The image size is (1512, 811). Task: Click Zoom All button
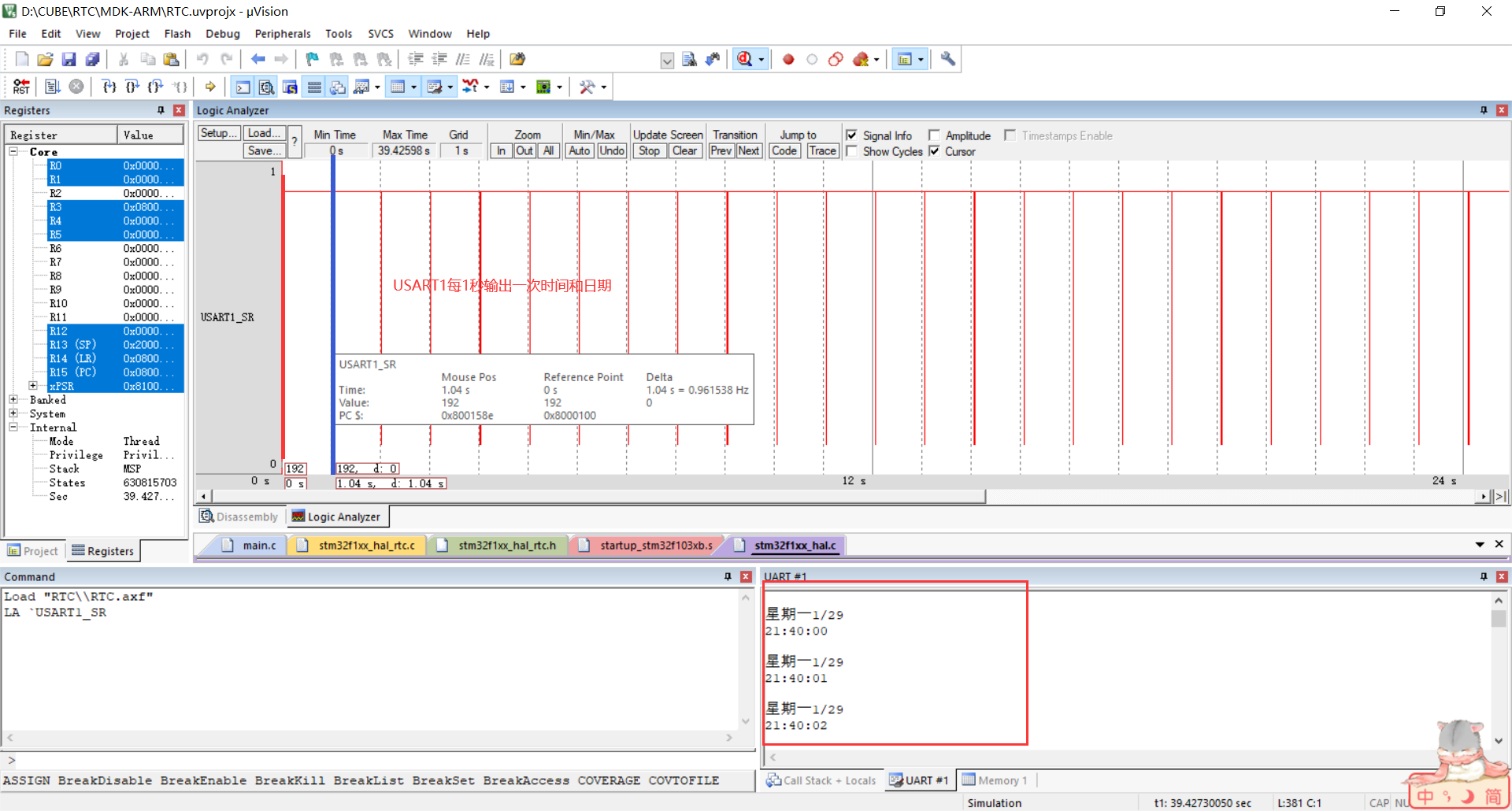click(x=549, y=150)
